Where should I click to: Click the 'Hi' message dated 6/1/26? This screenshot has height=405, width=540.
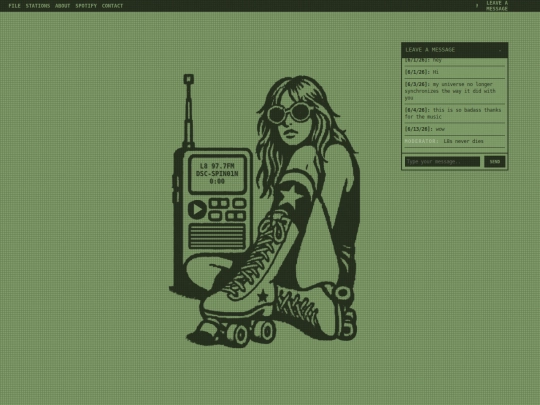coord(455,72)
